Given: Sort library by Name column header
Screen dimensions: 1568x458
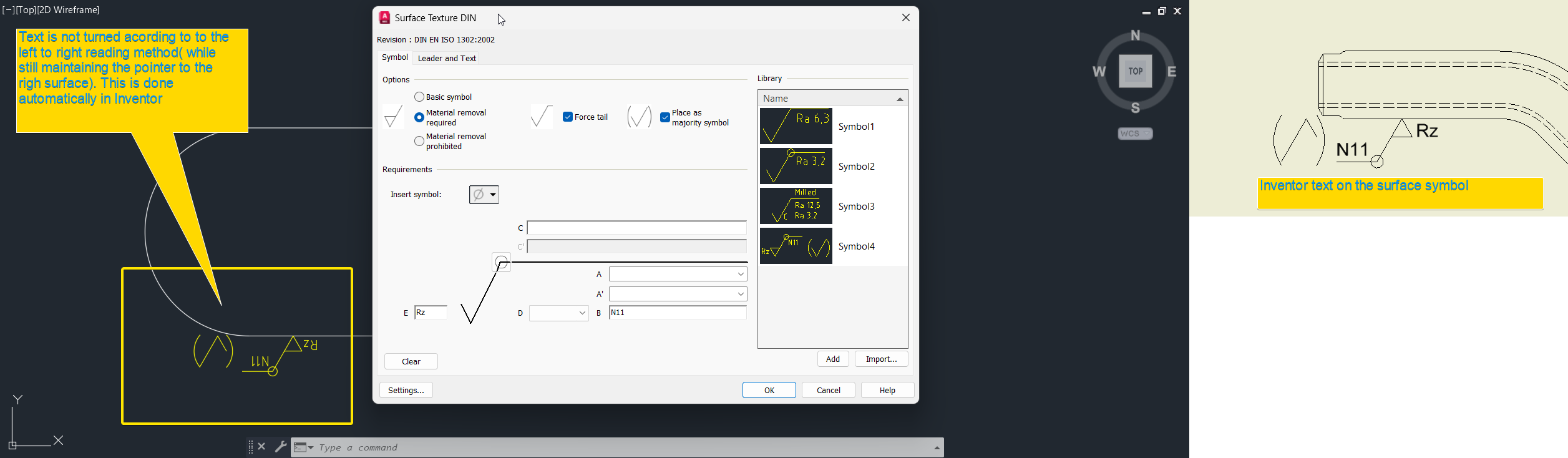Looking at the screenshot, I should (833, 99).
